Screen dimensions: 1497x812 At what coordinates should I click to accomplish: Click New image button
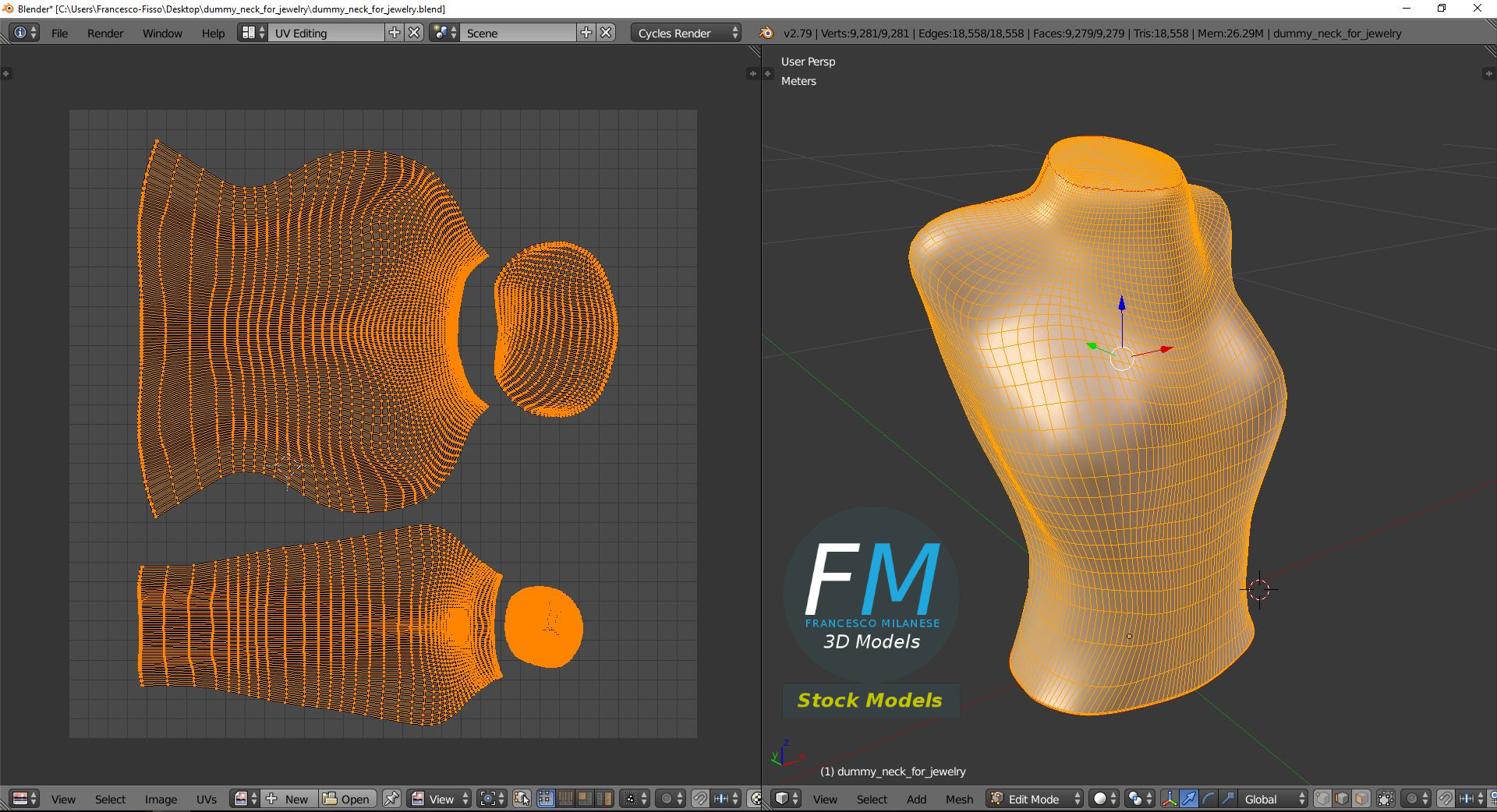coord(288,799)
